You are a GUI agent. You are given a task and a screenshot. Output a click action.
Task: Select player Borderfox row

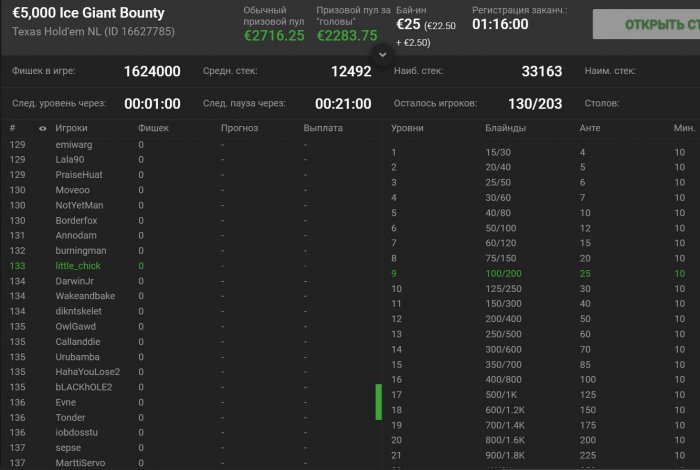pyautogui.click(x=192, y=220)
